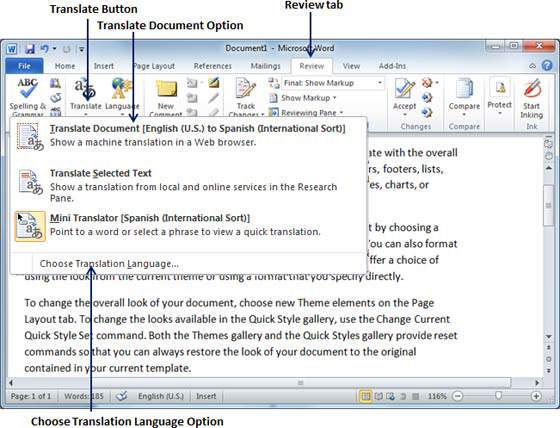Click the Translate Selected Text icon
The height and width of the screenshot is (428, 560).
point(31,182)
